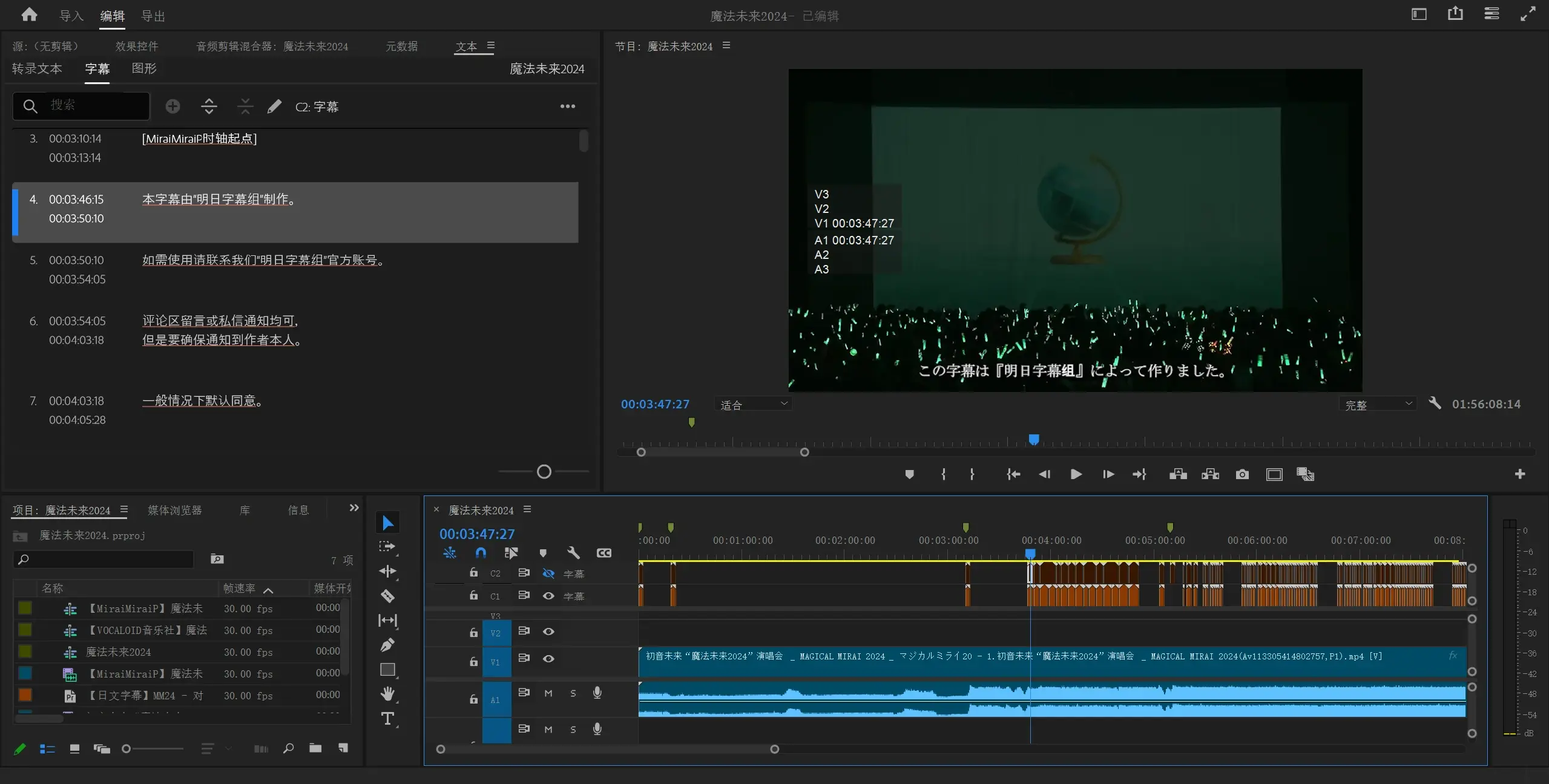Open 元数据 panel tab
The width and height of the screenshot is (1549, 784).
click(x=402, y=46)
